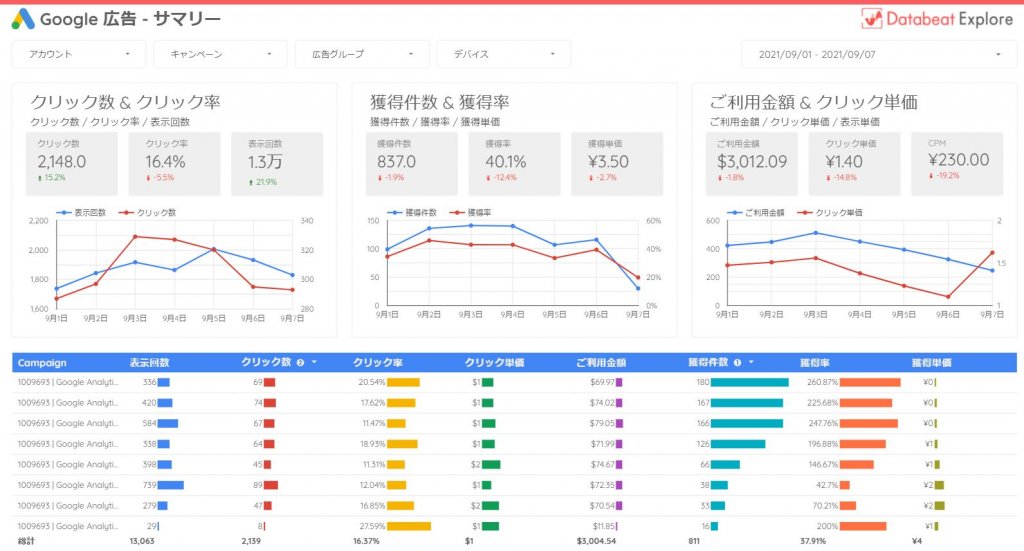Click the teal bar next to 180 獲得件数
1024x551 pixels.
click(750, 382)
